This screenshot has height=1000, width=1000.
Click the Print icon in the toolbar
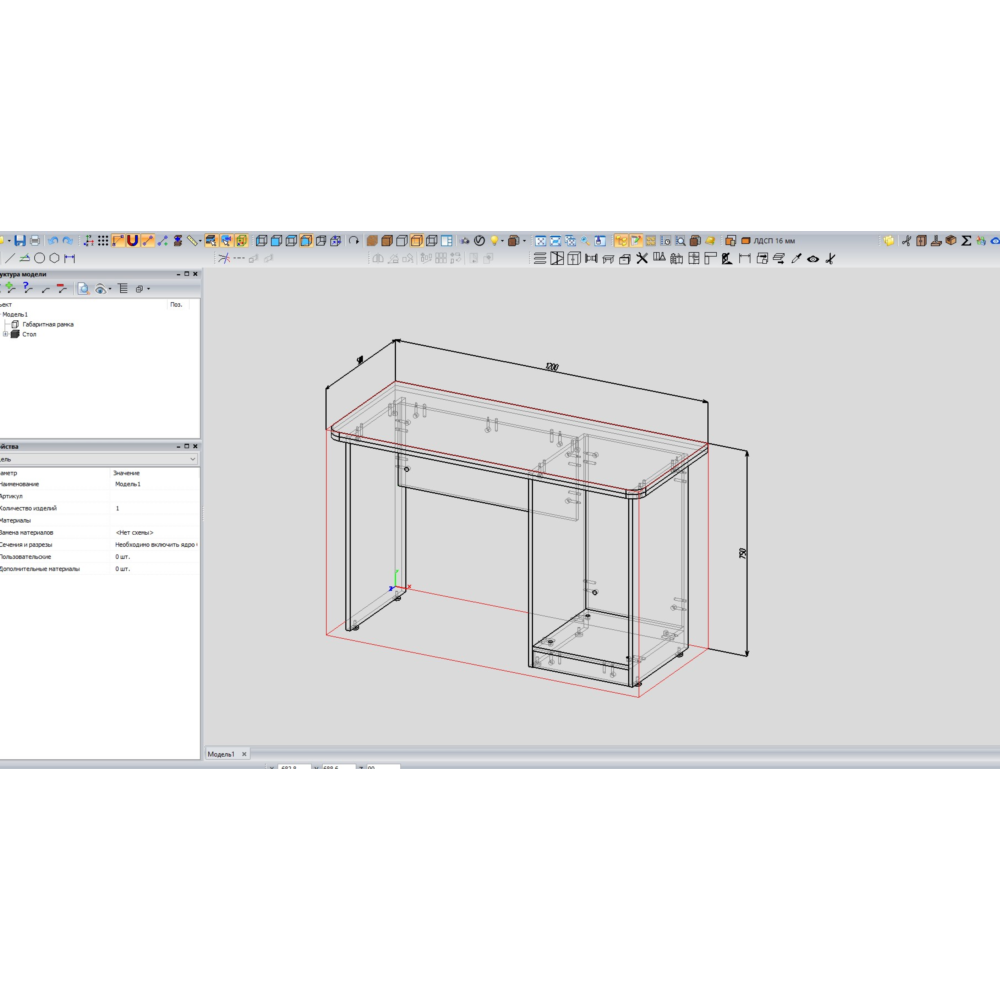[35, 241]
